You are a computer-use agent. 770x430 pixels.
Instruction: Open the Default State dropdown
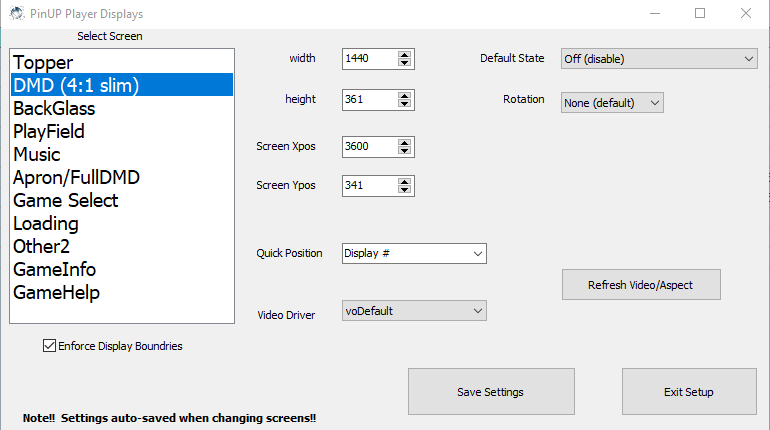(x=659, y=59)
